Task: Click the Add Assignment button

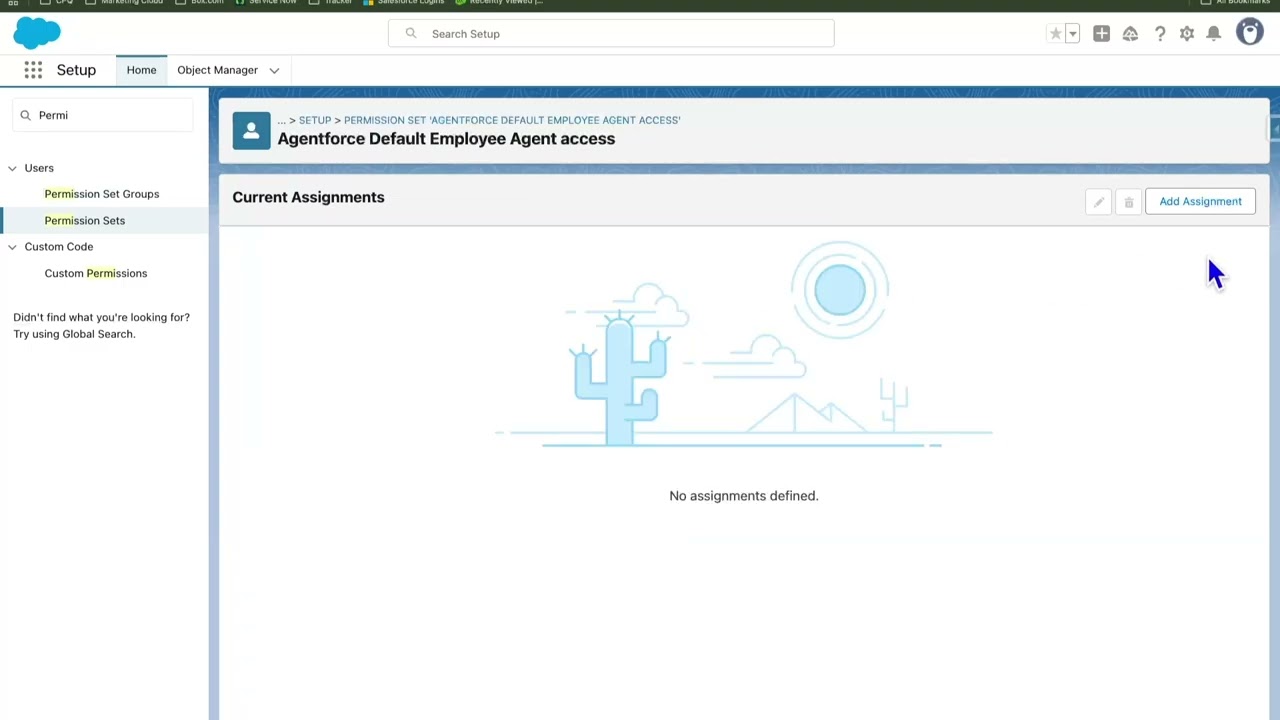Action: click(x=1200, y=202)
